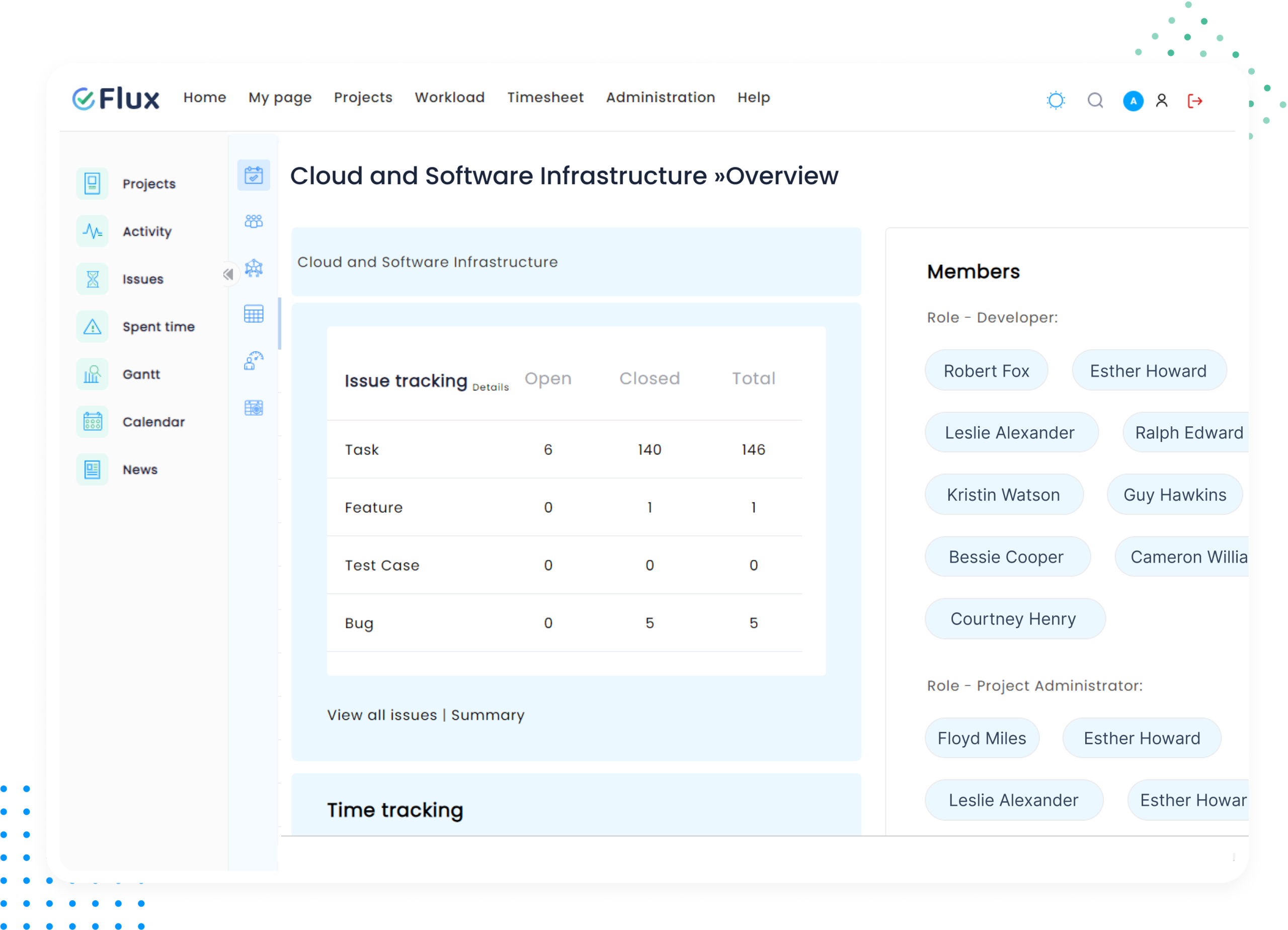The height and width of the screenshot is (930, 1288).
Task: Open the blue A avatar profile
Action: tap(1133, 101)
